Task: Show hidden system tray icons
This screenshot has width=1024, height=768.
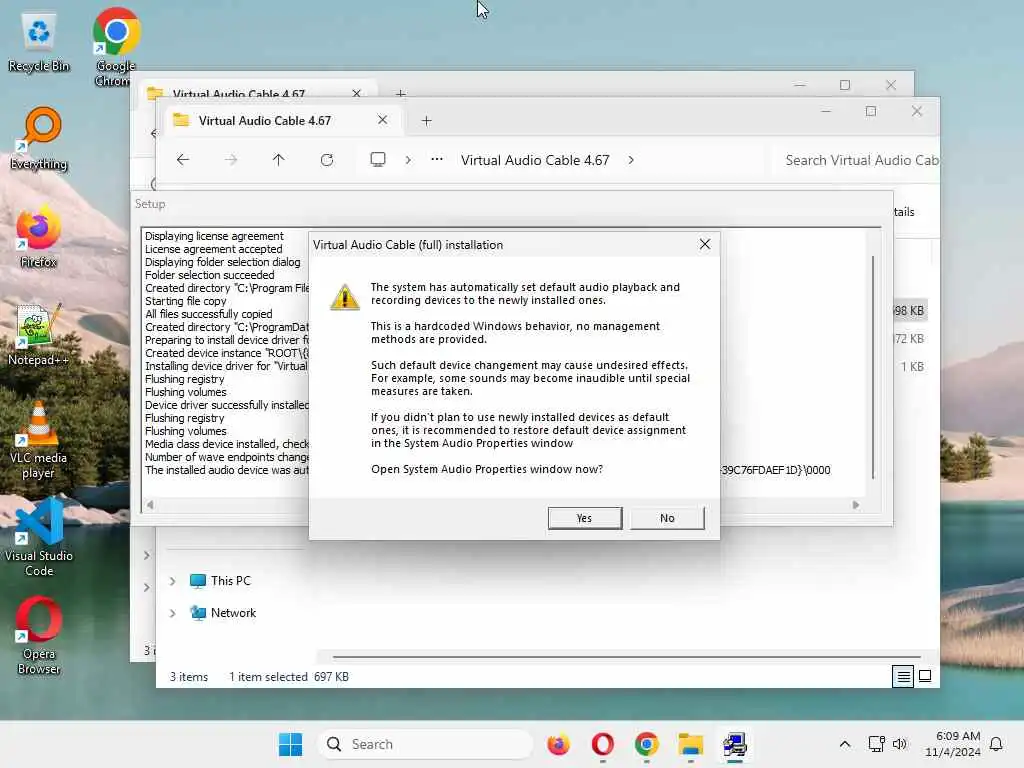Action: [844, 744]
